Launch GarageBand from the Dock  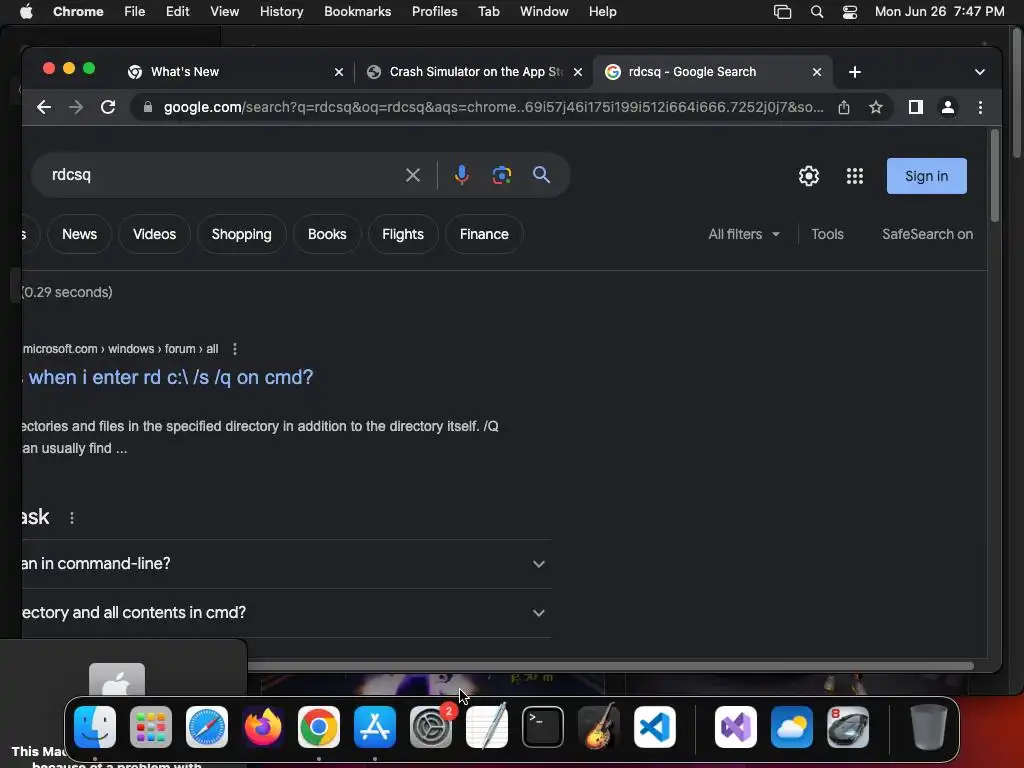(x=598, y=727)
